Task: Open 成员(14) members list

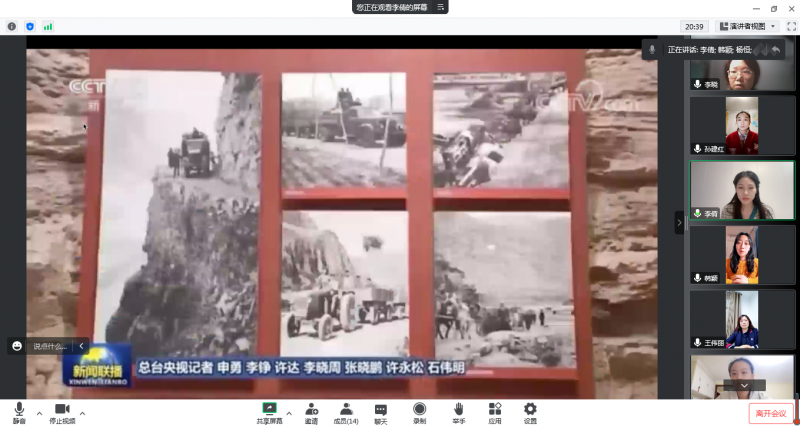Action: [x=346, y=412]
